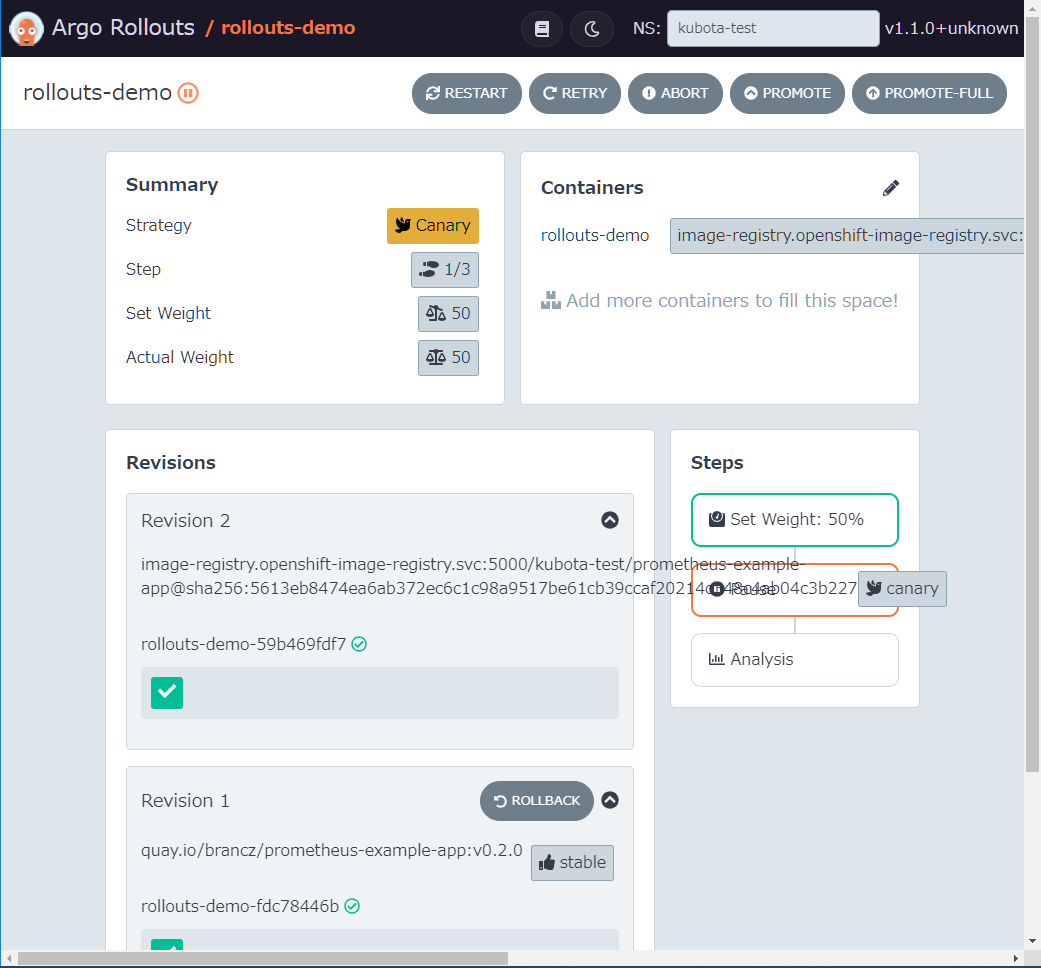Click the orange paused status icon

[x=188, y=93]
